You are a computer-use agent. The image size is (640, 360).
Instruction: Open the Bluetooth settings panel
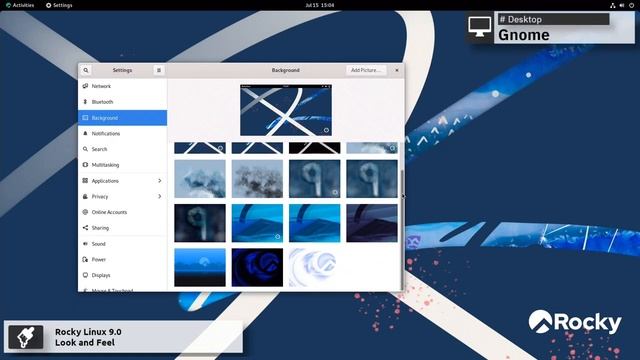tap(122, 102)
